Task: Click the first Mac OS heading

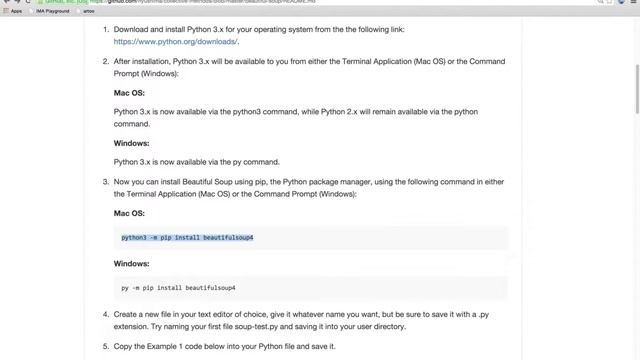Action: [x=129, y=93]
